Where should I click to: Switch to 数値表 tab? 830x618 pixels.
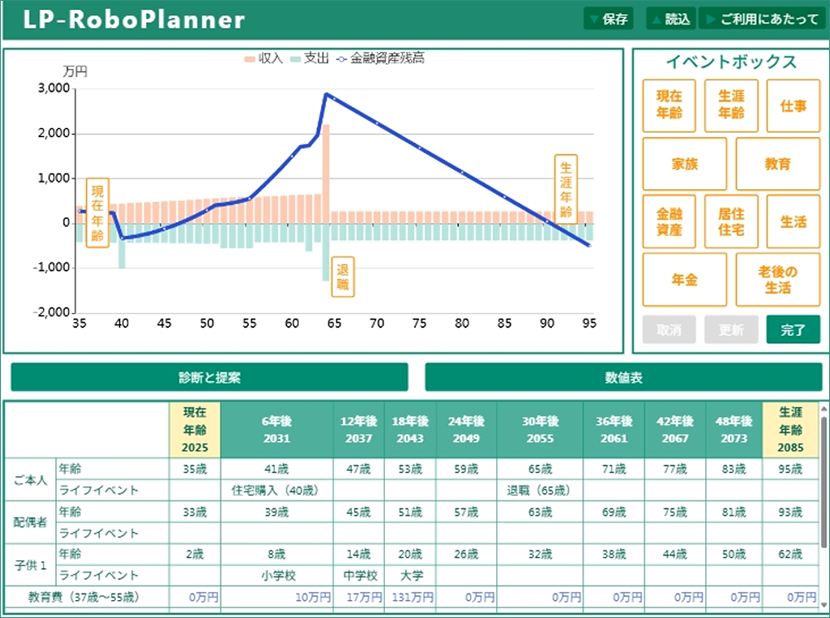pyautogui.click(x=623, y=378)
